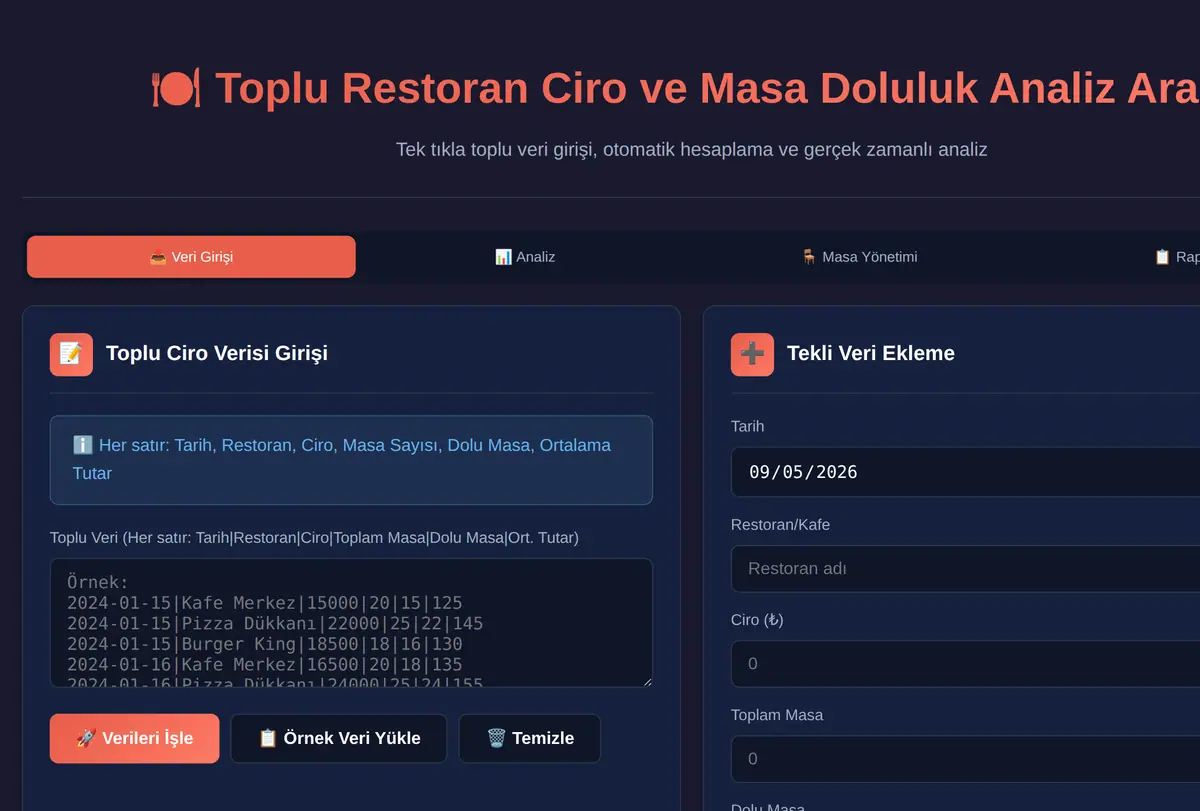Open the Masa Yönetimi tab

[859, 257]
